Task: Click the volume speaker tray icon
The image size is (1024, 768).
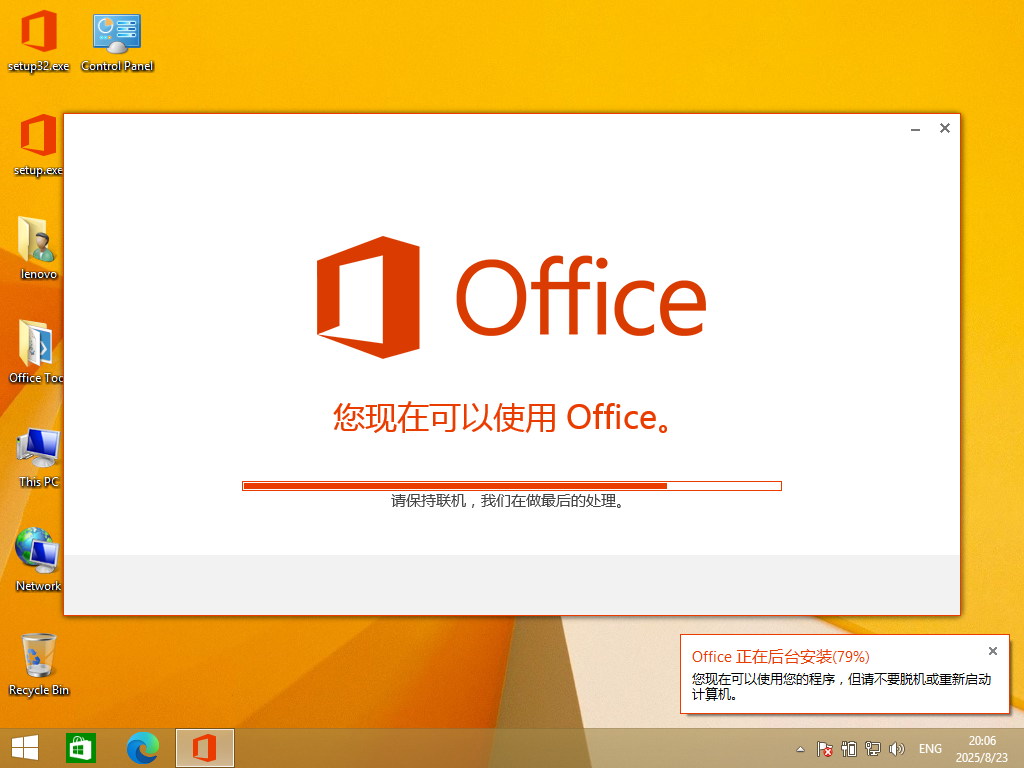Action: click(x=897, y=748)
